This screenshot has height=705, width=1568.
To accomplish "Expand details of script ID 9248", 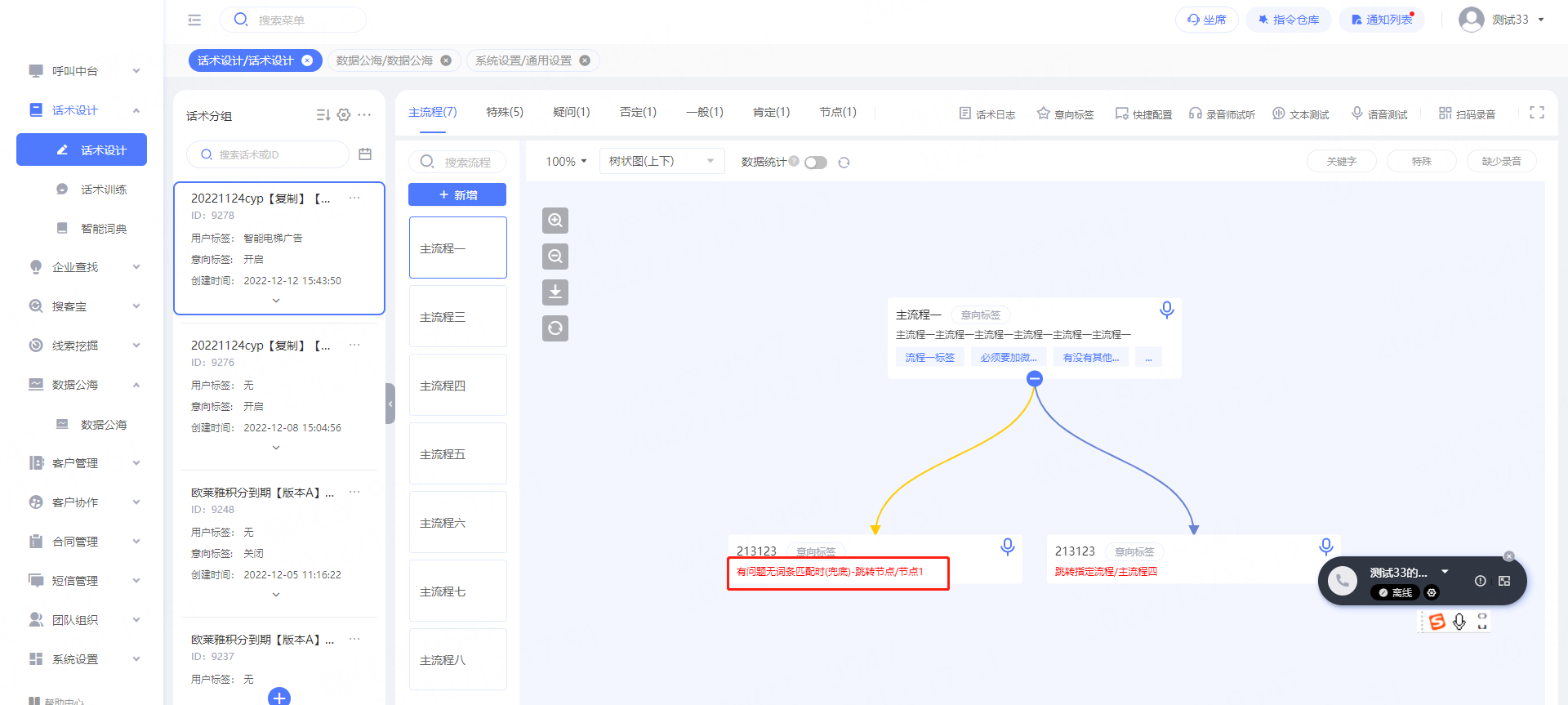I will click(x=276, y=595).
